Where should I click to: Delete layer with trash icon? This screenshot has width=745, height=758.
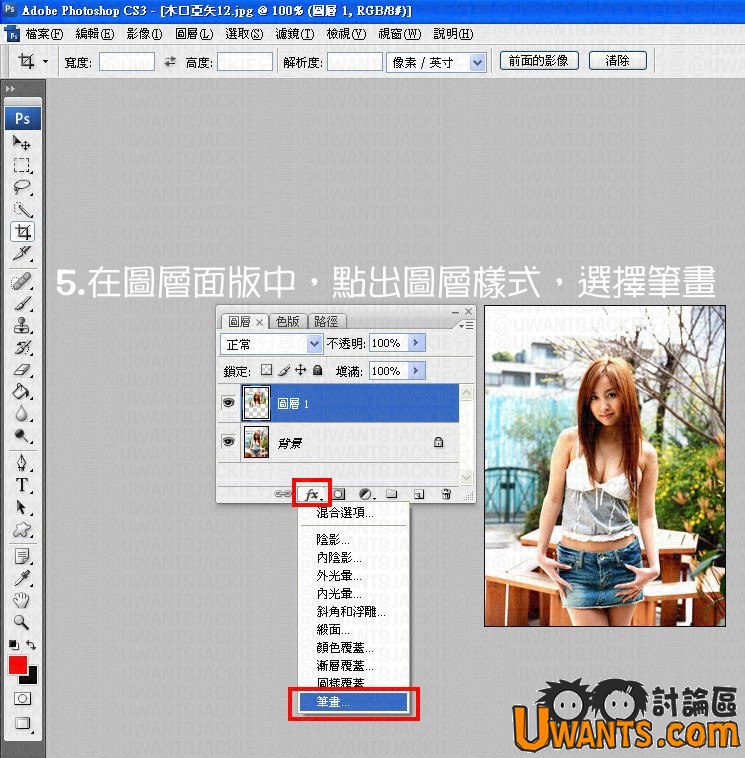446,494
